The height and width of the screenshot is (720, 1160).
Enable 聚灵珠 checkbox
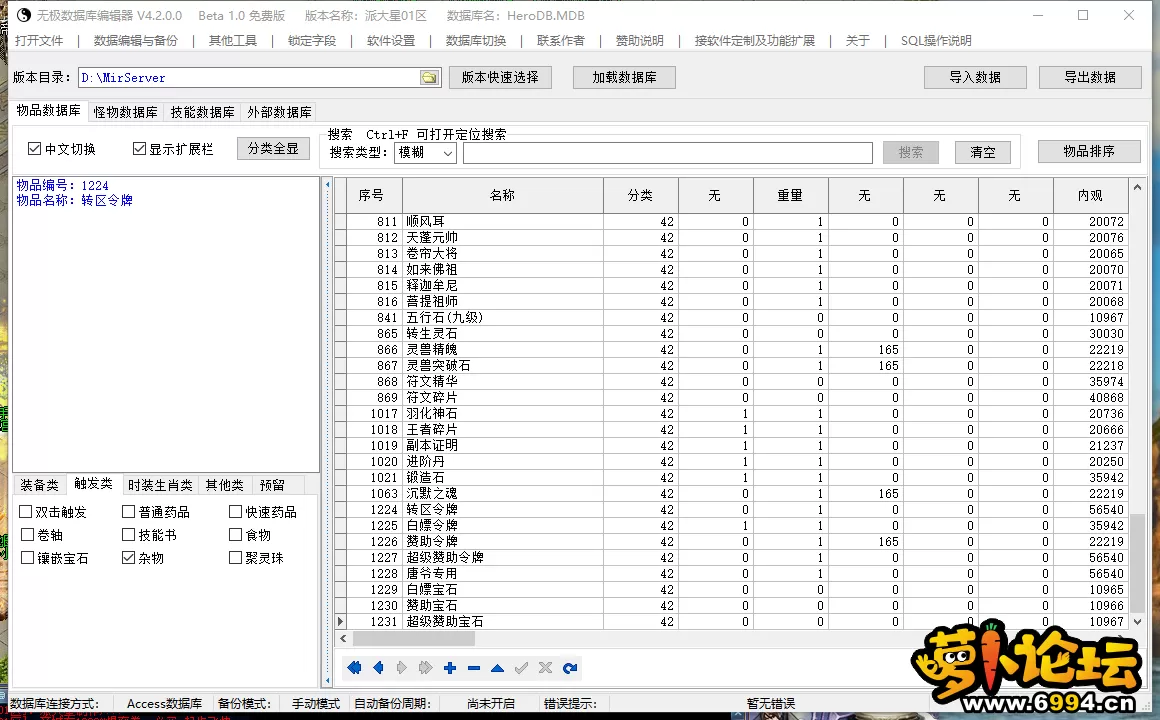click(x=235, y=557)
